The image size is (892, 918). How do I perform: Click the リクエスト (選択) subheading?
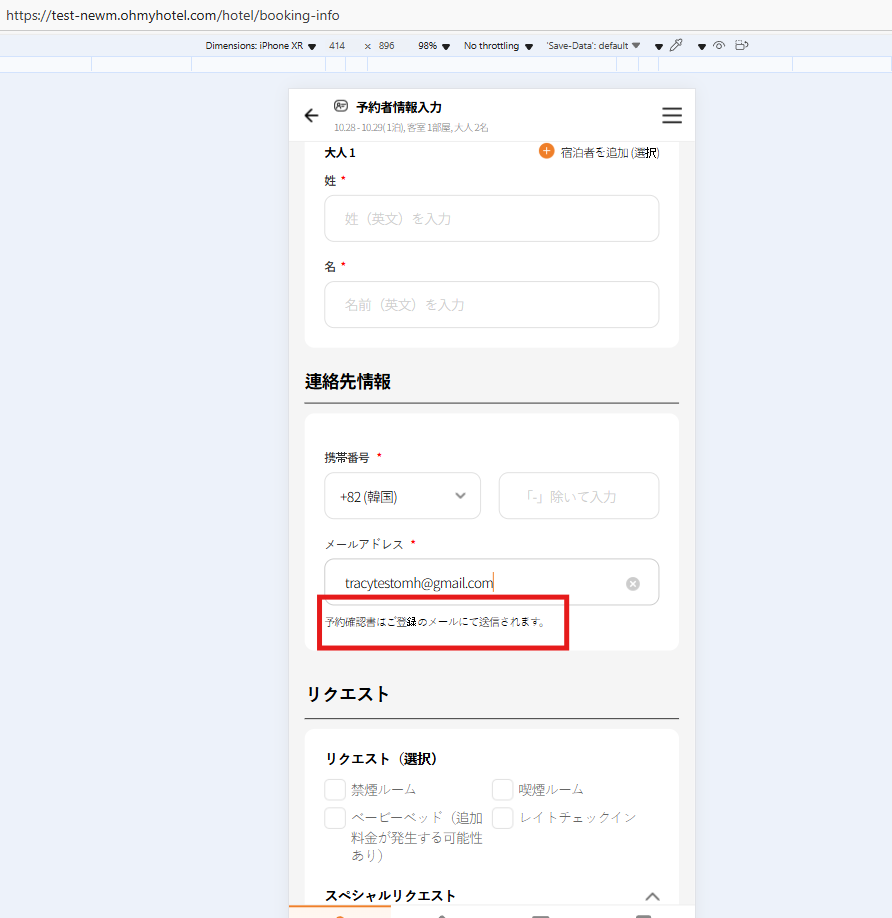pos(381,759)
